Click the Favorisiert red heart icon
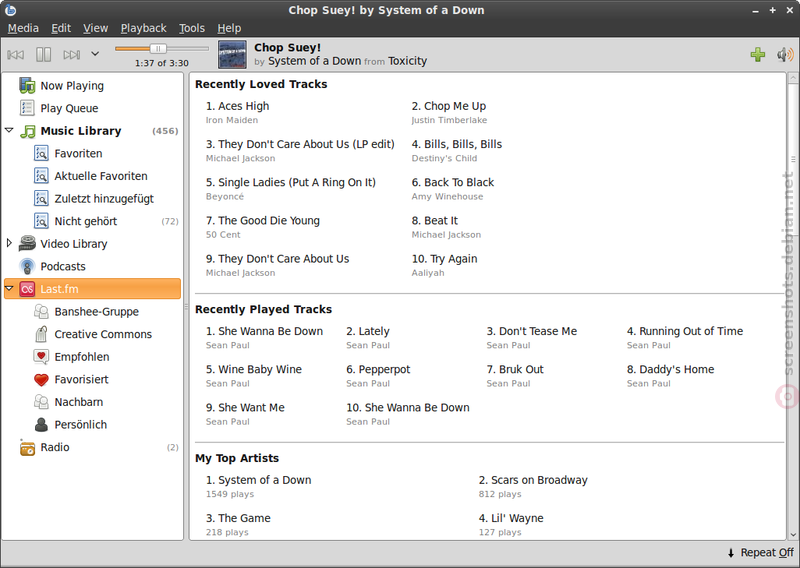 point(41,379)
